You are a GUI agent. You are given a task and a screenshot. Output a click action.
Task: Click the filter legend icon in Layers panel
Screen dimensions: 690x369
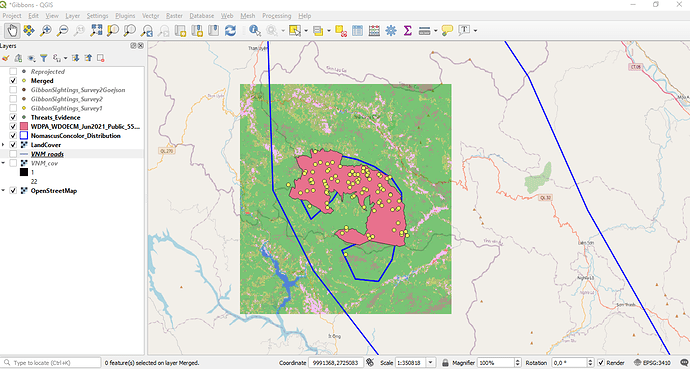[44, 58]
